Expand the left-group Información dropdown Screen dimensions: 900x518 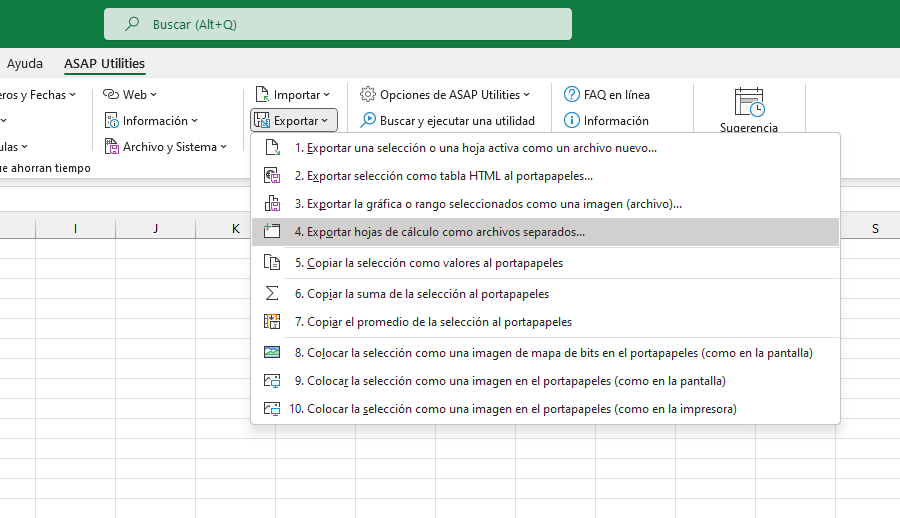point(151,121)
